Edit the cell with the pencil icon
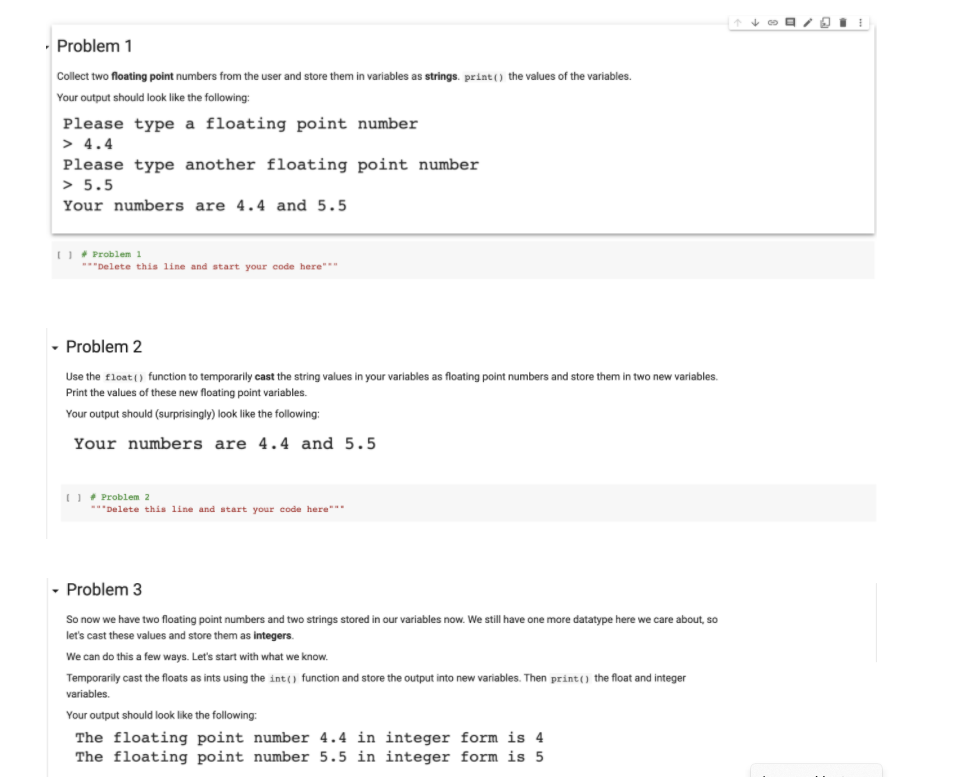Screen dimensions: 967x777 pyautogui.click(x=808, y=23)
